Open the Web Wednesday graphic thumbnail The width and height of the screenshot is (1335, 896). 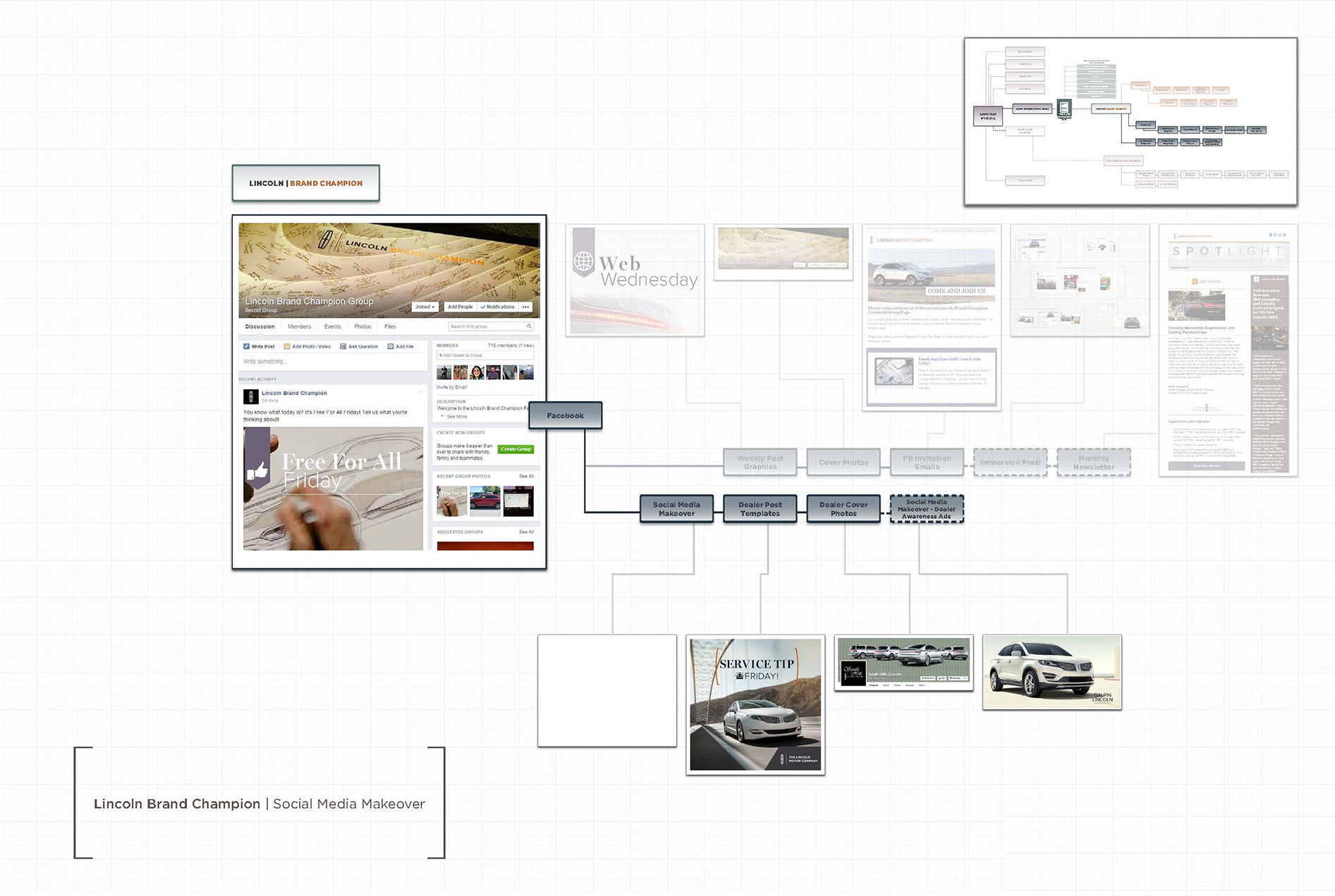coord(635,281)
